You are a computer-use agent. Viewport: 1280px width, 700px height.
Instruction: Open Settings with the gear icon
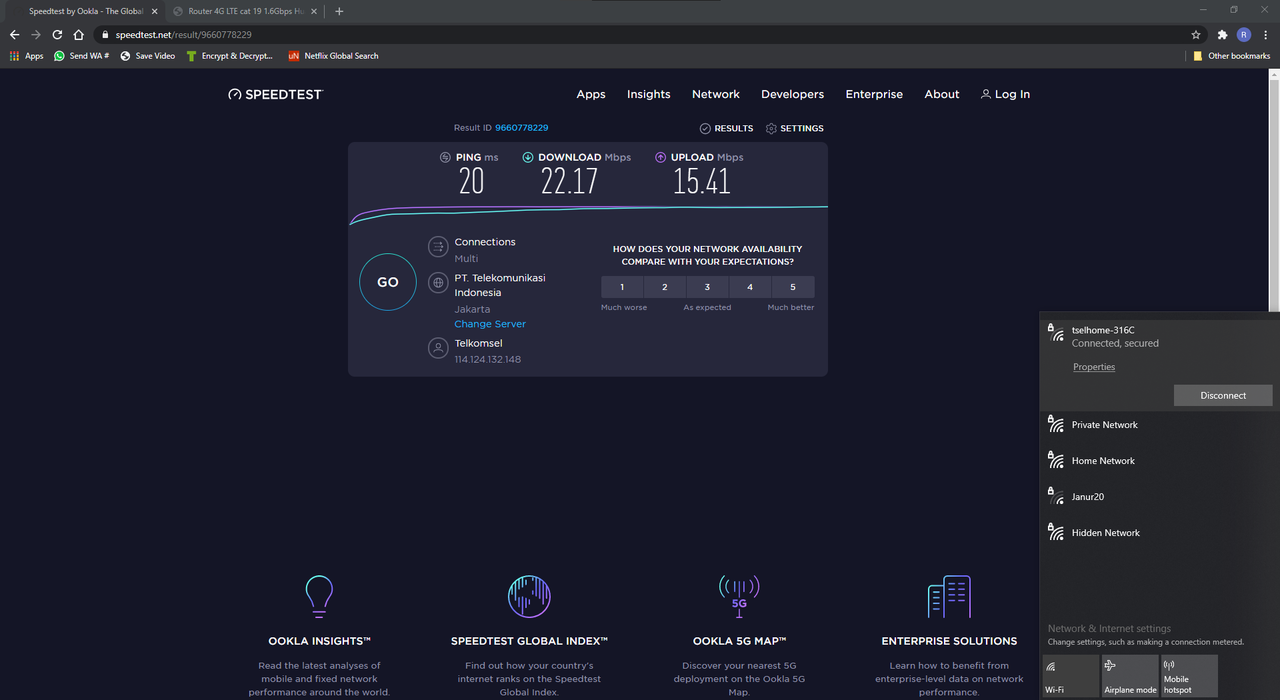771,128
